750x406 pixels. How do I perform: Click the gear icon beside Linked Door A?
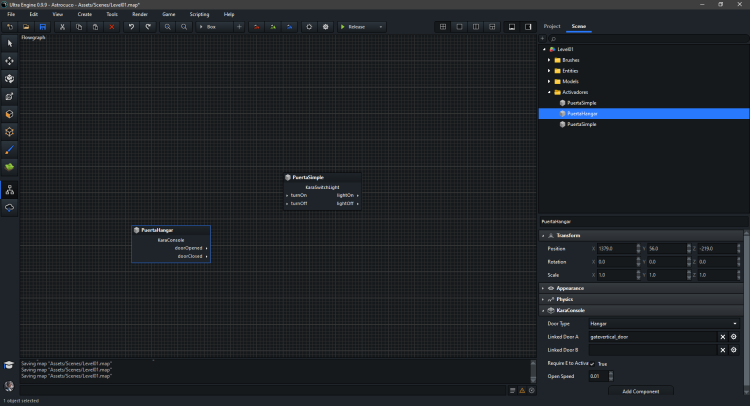(x=733, y=337)
